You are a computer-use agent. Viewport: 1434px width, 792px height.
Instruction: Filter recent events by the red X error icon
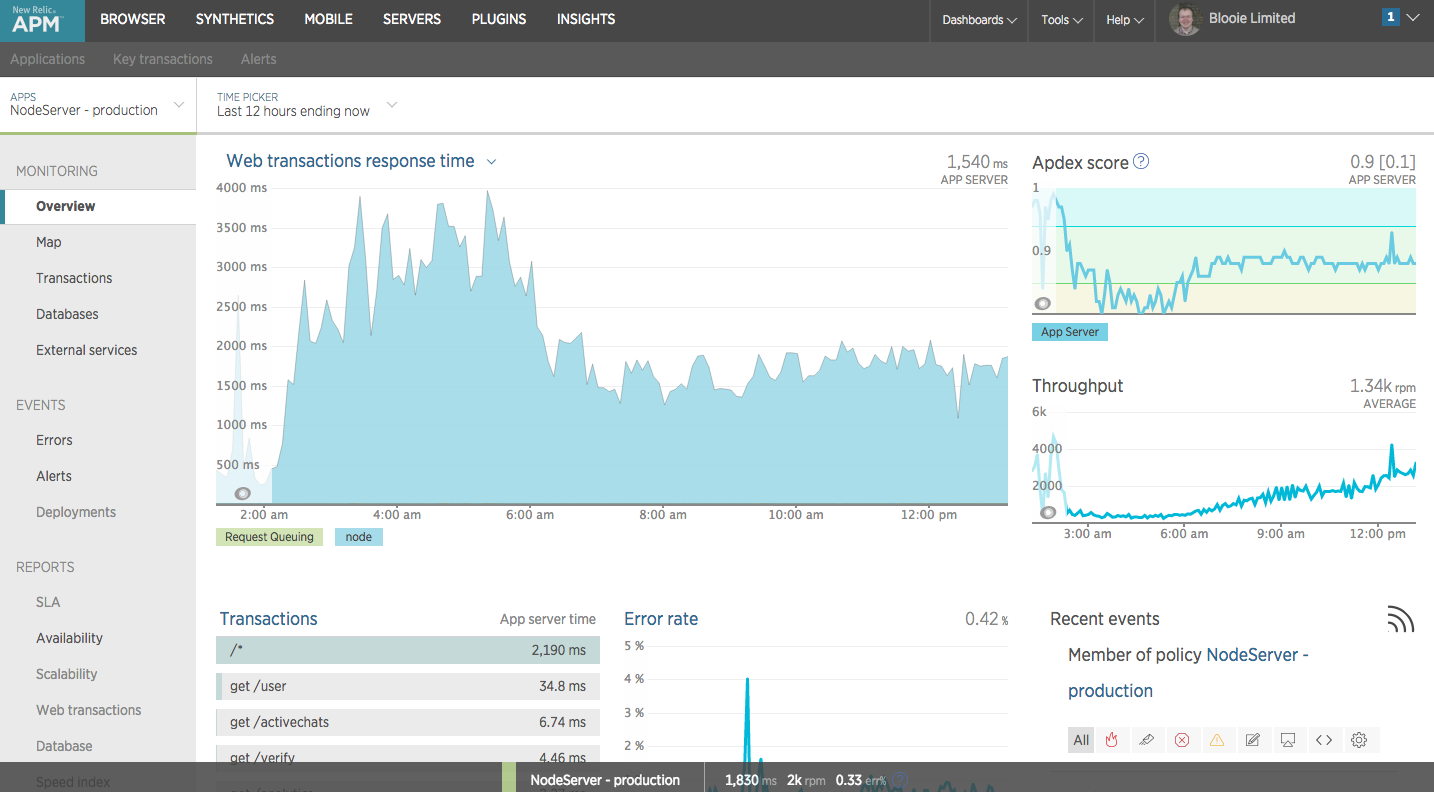click(1182, 740)
